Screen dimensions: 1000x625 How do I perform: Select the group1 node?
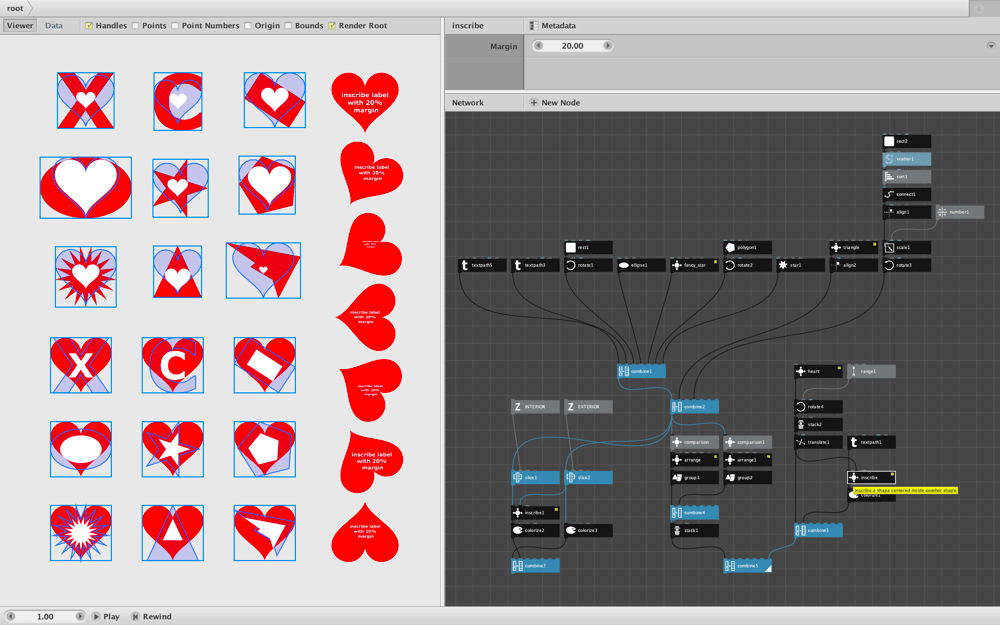click(695, 477)
